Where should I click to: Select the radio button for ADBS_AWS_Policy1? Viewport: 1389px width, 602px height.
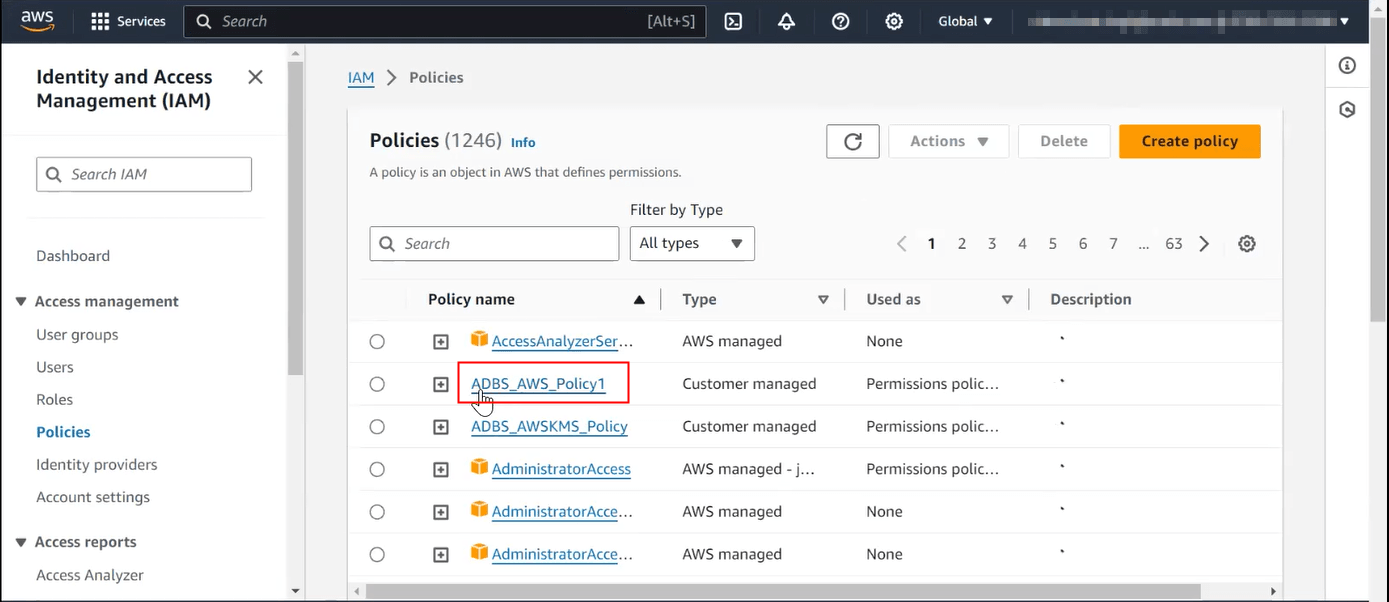pyautogui.click(x=377, y=384)
